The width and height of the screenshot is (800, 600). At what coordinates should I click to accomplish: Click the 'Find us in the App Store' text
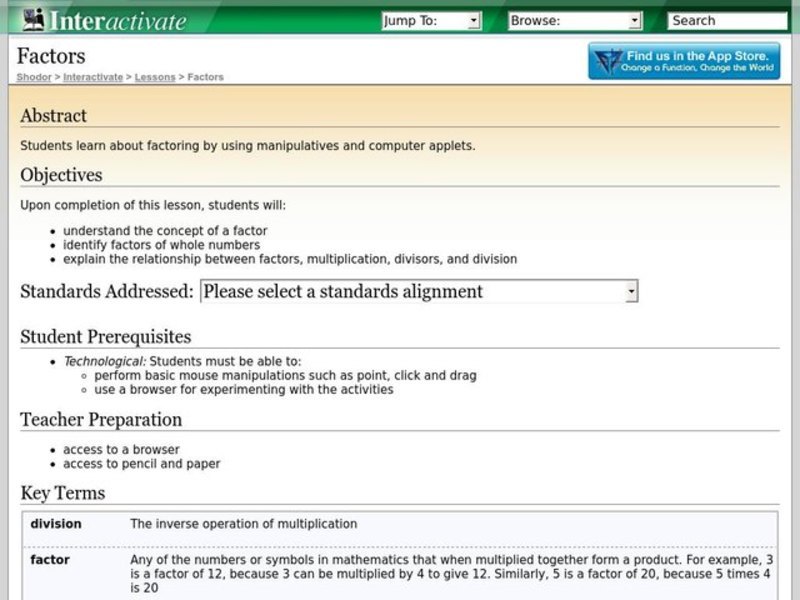(698, 56)
